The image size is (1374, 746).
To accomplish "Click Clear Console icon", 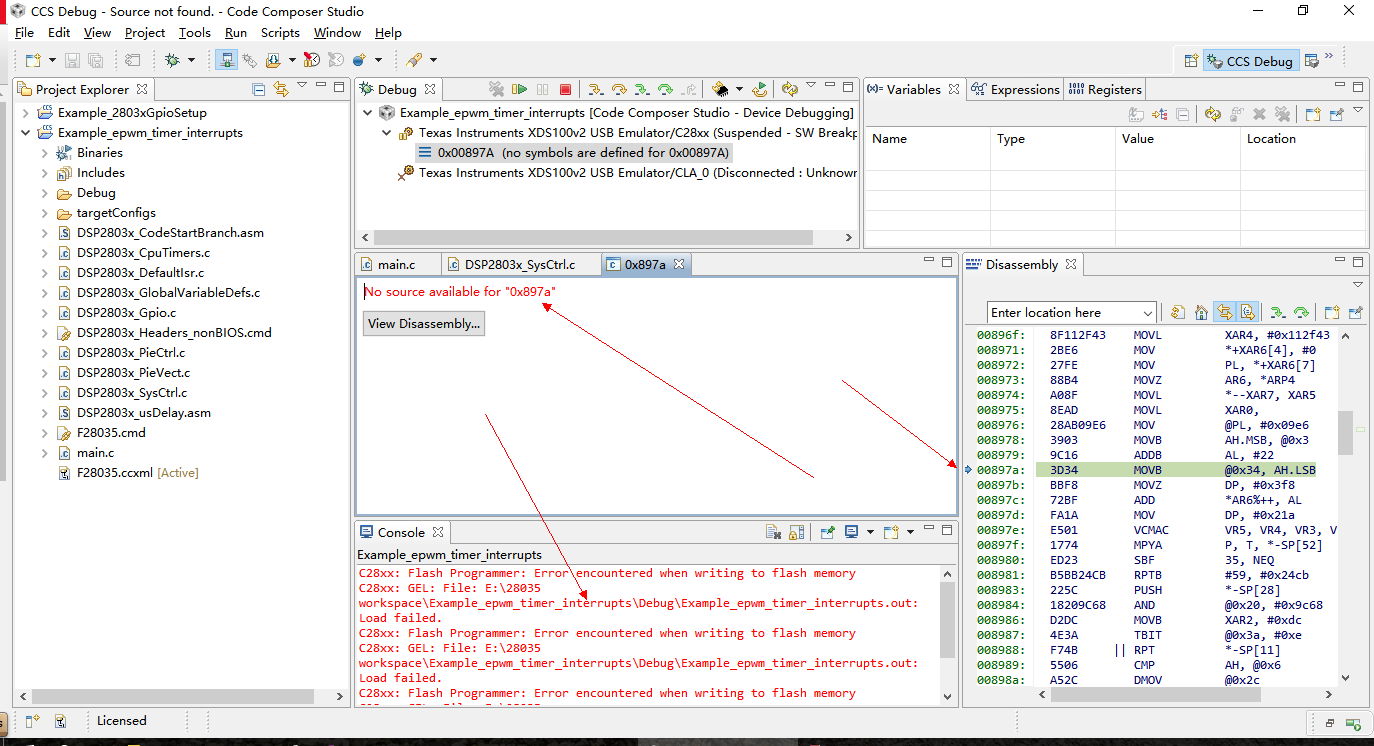I will point(773,532).
